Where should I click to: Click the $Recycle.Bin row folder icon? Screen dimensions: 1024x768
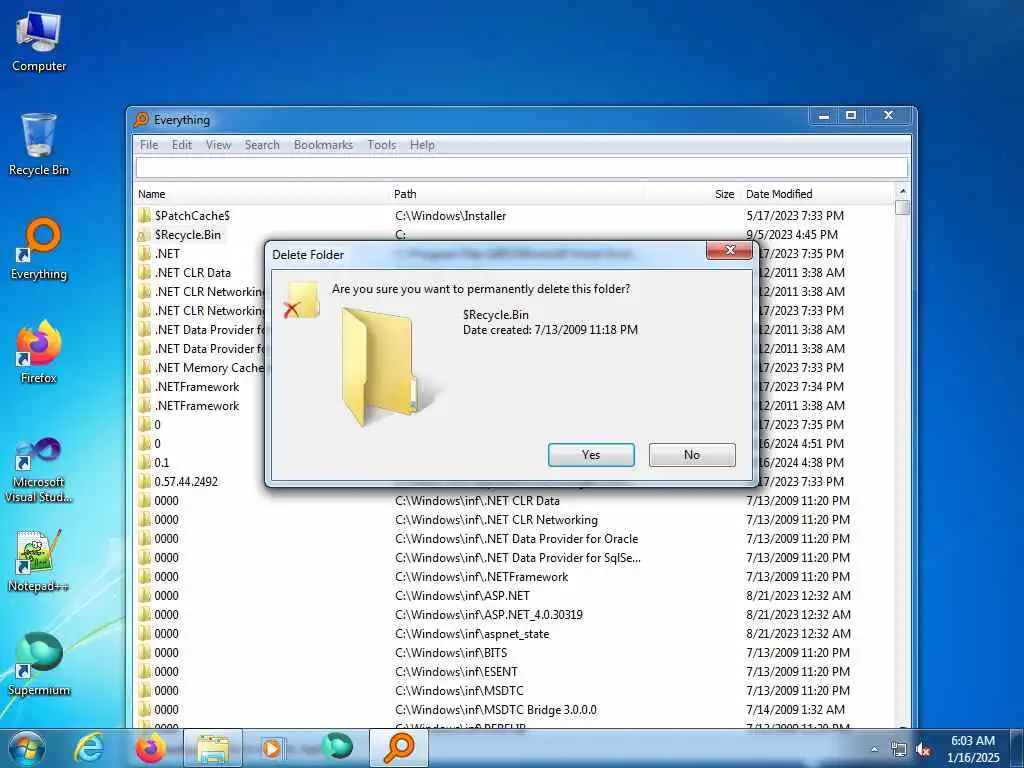(144, 235)
